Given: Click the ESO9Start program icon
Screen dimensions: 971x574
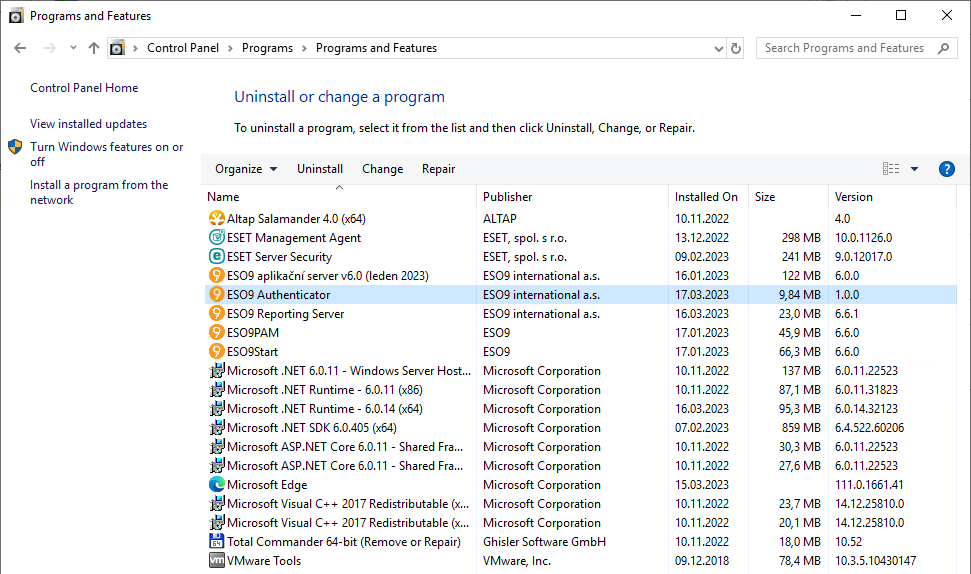Looking at the screenshot, I should tap(216, 351).
